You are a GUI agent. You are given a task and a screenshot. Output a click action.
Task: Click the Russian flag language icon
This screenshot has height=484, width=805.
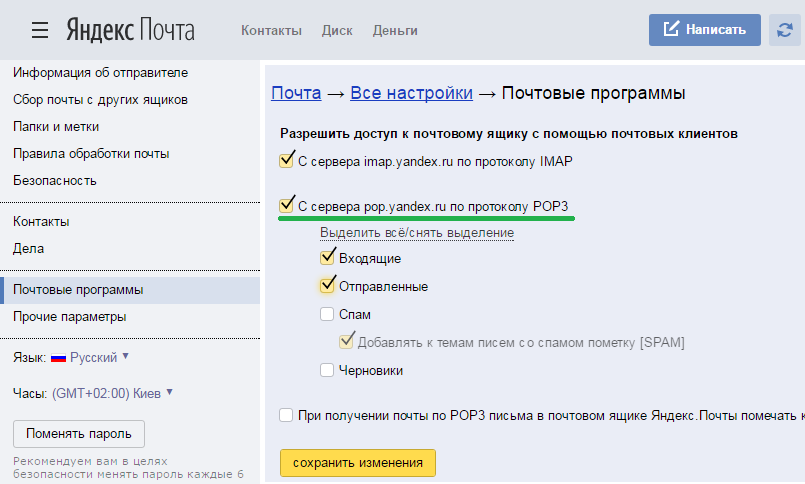coord(59,358)
